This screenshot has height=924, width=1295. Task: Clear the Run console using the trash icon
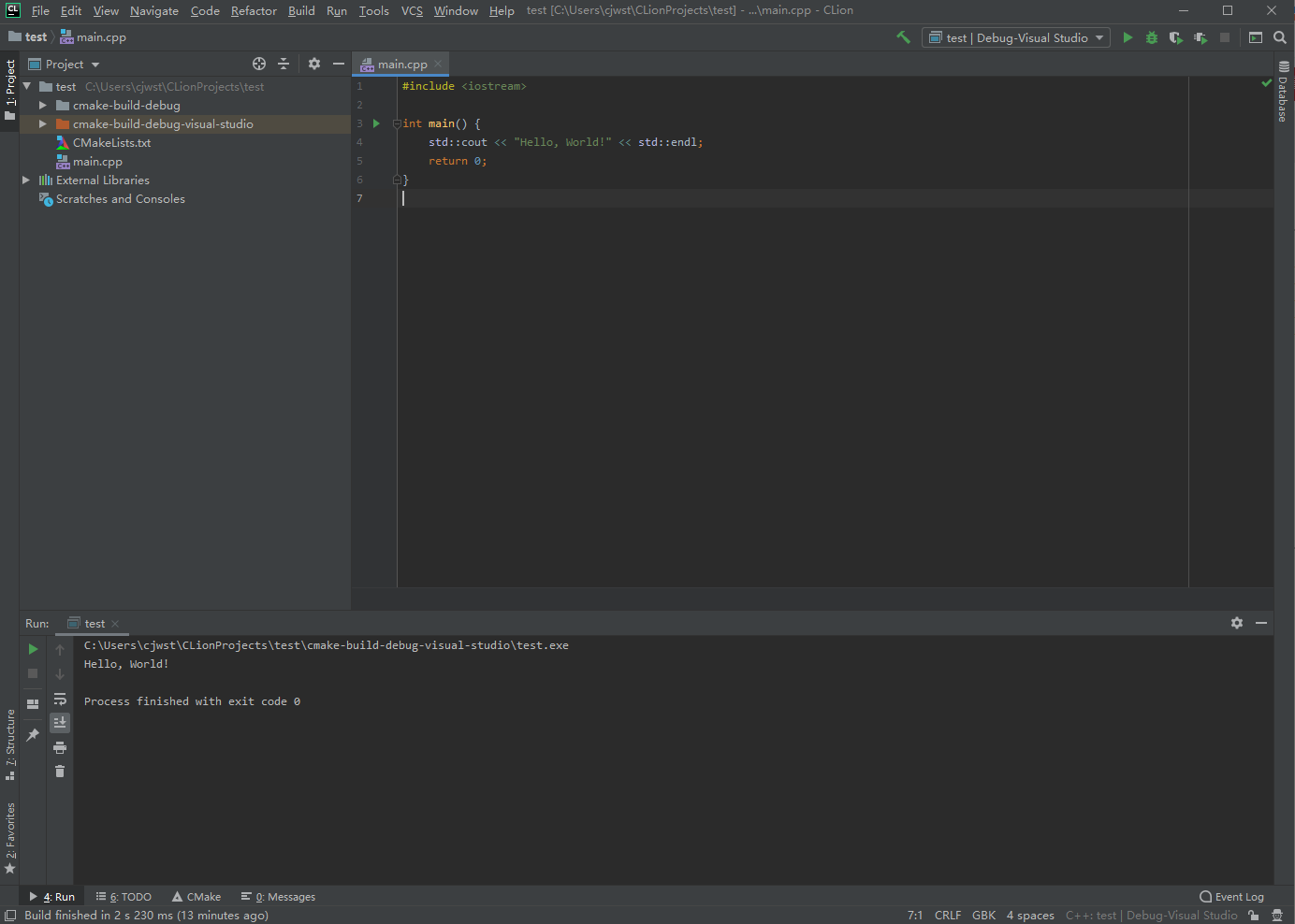[60, 771]
